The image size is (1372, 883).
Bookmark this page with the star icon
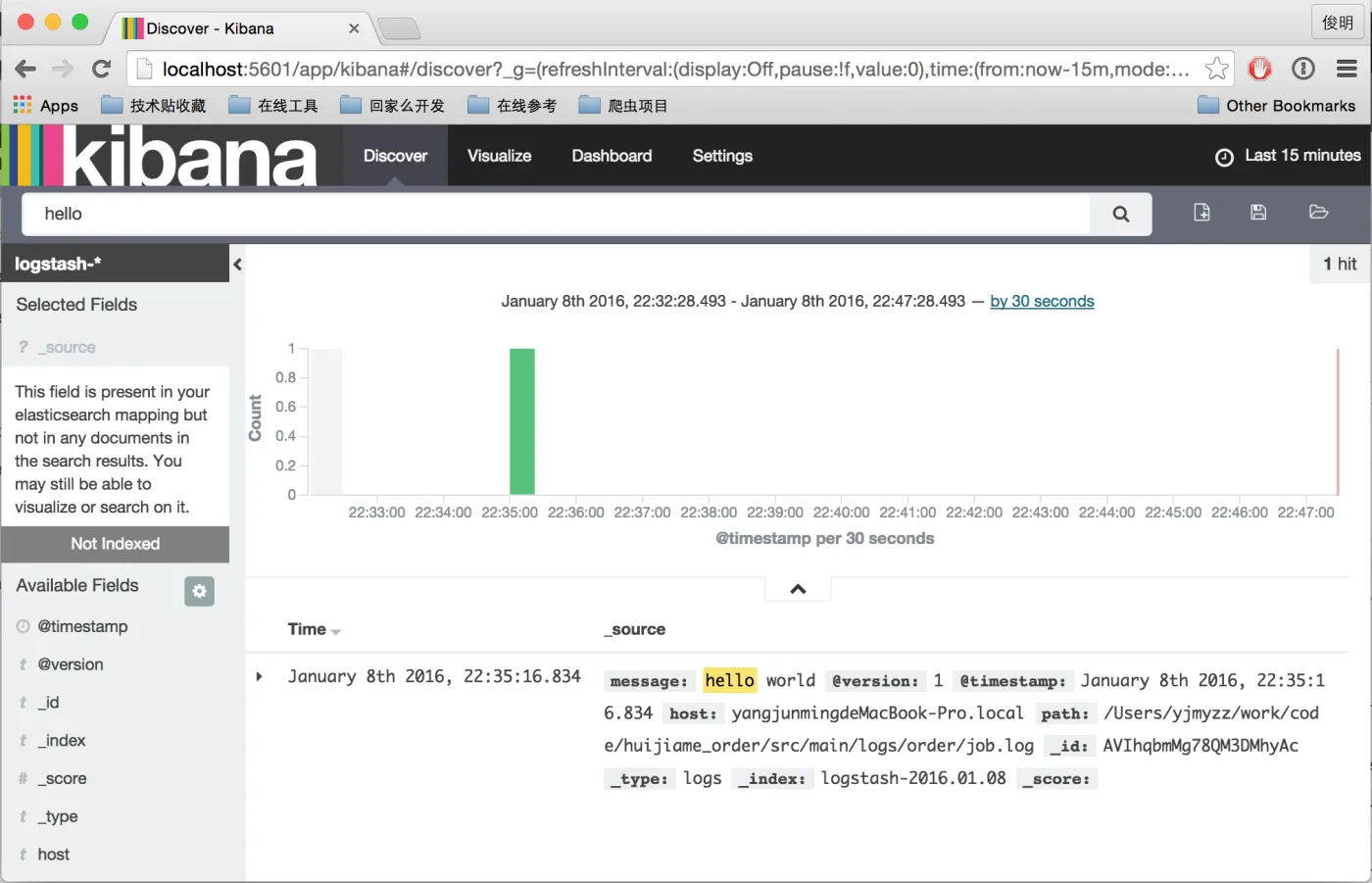tap(1216, 69)
